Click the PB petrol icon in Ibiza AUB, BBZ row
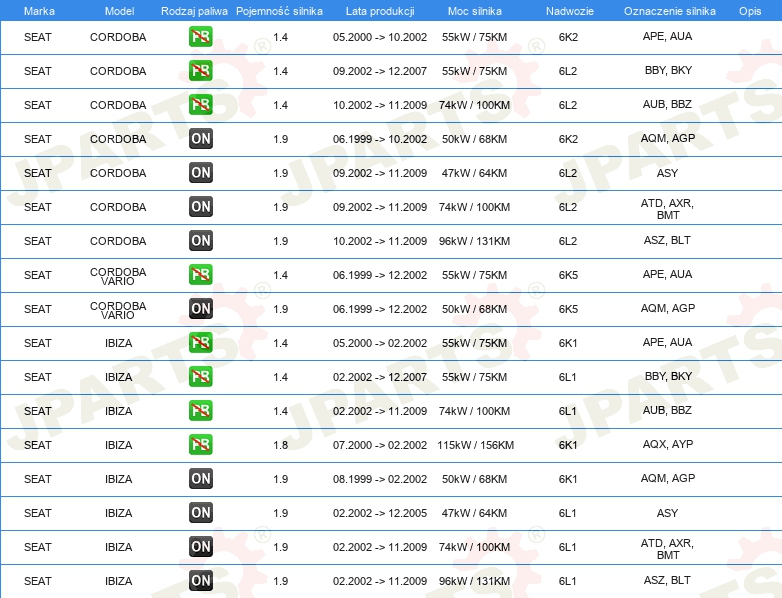The width and height of the screenshot is (782, 598). point(200,410)
